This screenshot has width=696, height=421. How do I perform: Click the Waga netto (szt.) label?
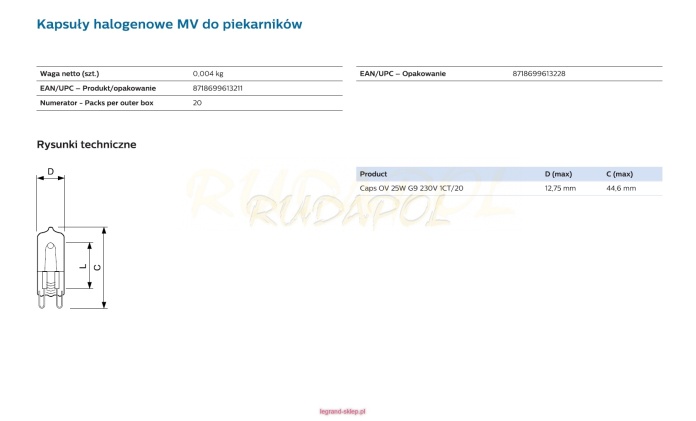(69, 74)
